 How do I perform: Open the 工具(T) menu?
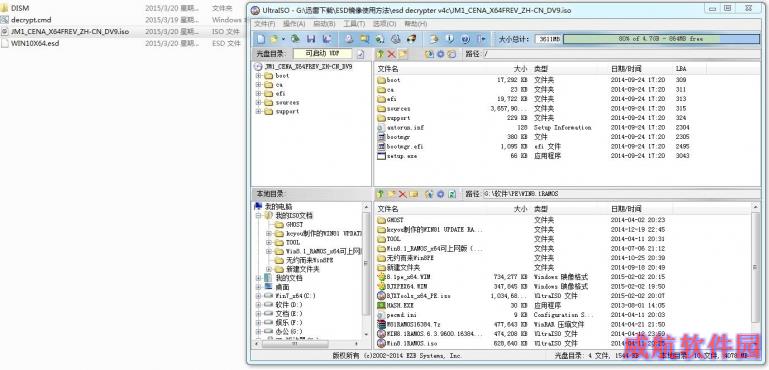pos(354,24)
